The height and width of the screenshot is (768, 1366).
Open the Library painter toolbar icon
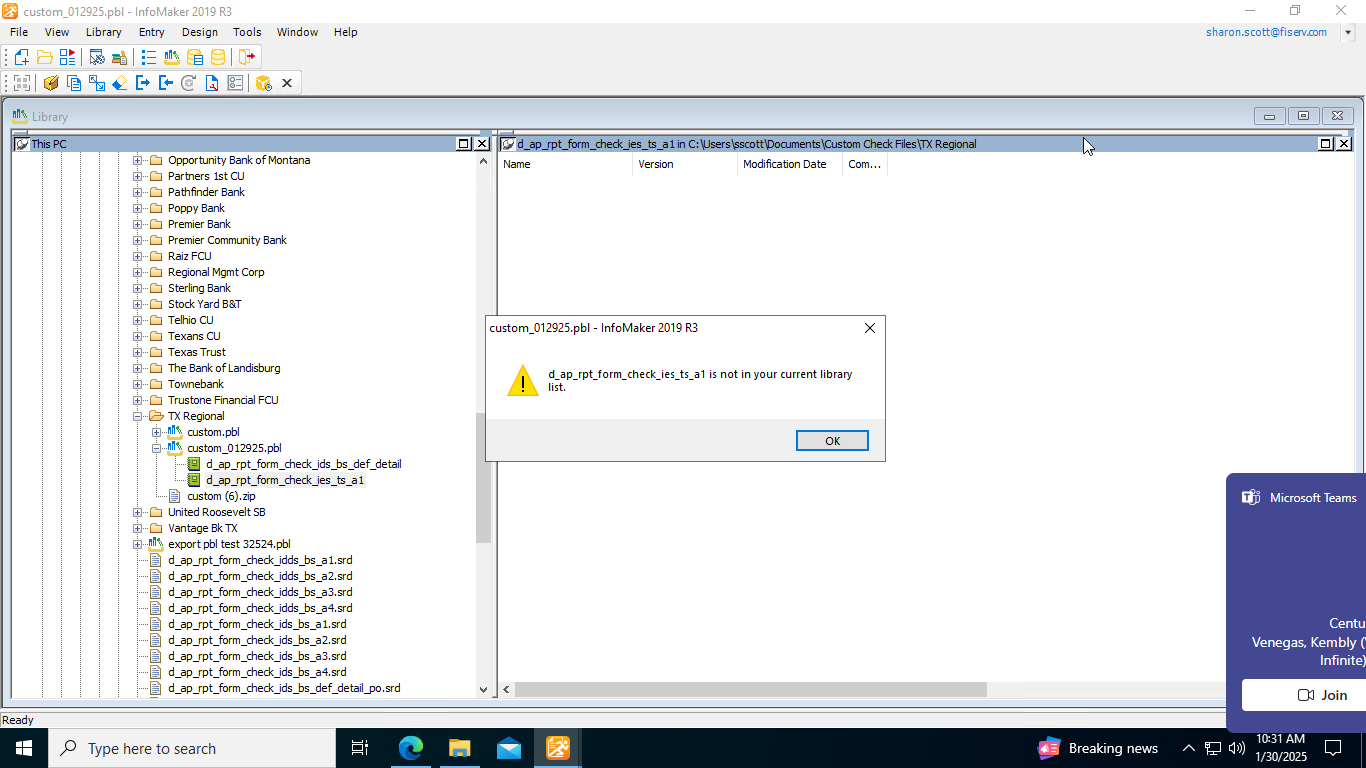click(x=172, y=57)
